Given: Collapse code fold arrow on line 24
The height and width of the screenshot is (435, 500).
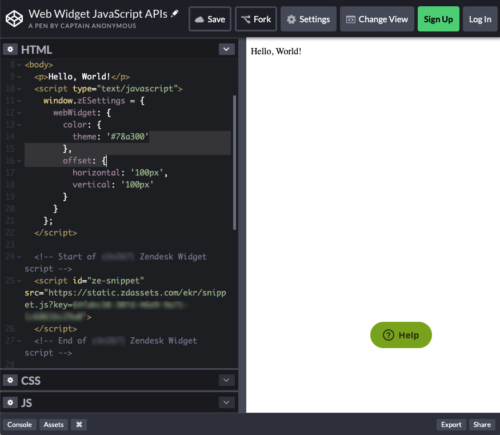Looking at the screenshot, I should coord(19,257).
